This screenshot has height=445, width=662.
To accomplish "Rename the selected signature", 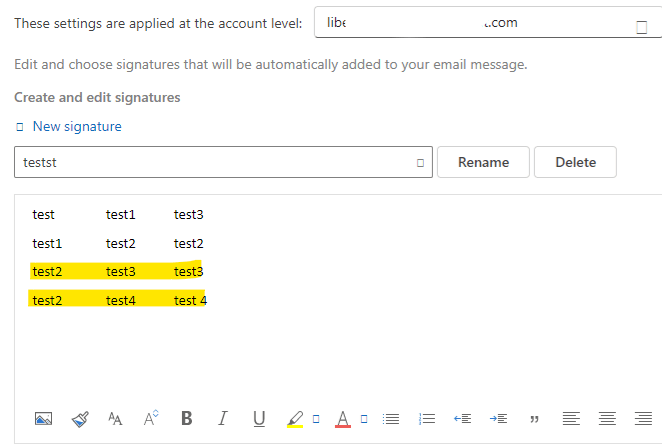I will tap(483, 162).
